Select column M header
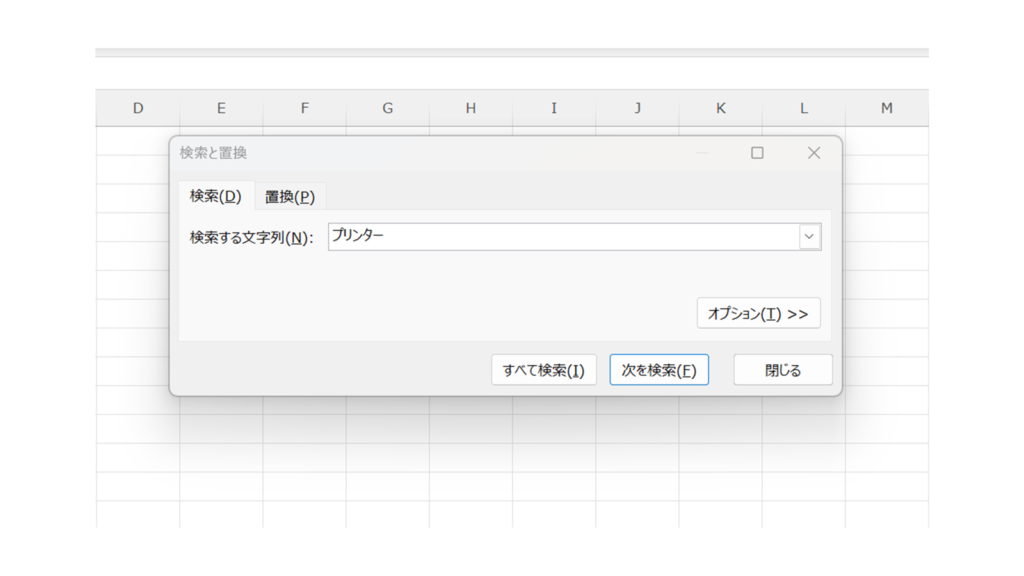The image size is (1024, 576). (x=886, y=108)
